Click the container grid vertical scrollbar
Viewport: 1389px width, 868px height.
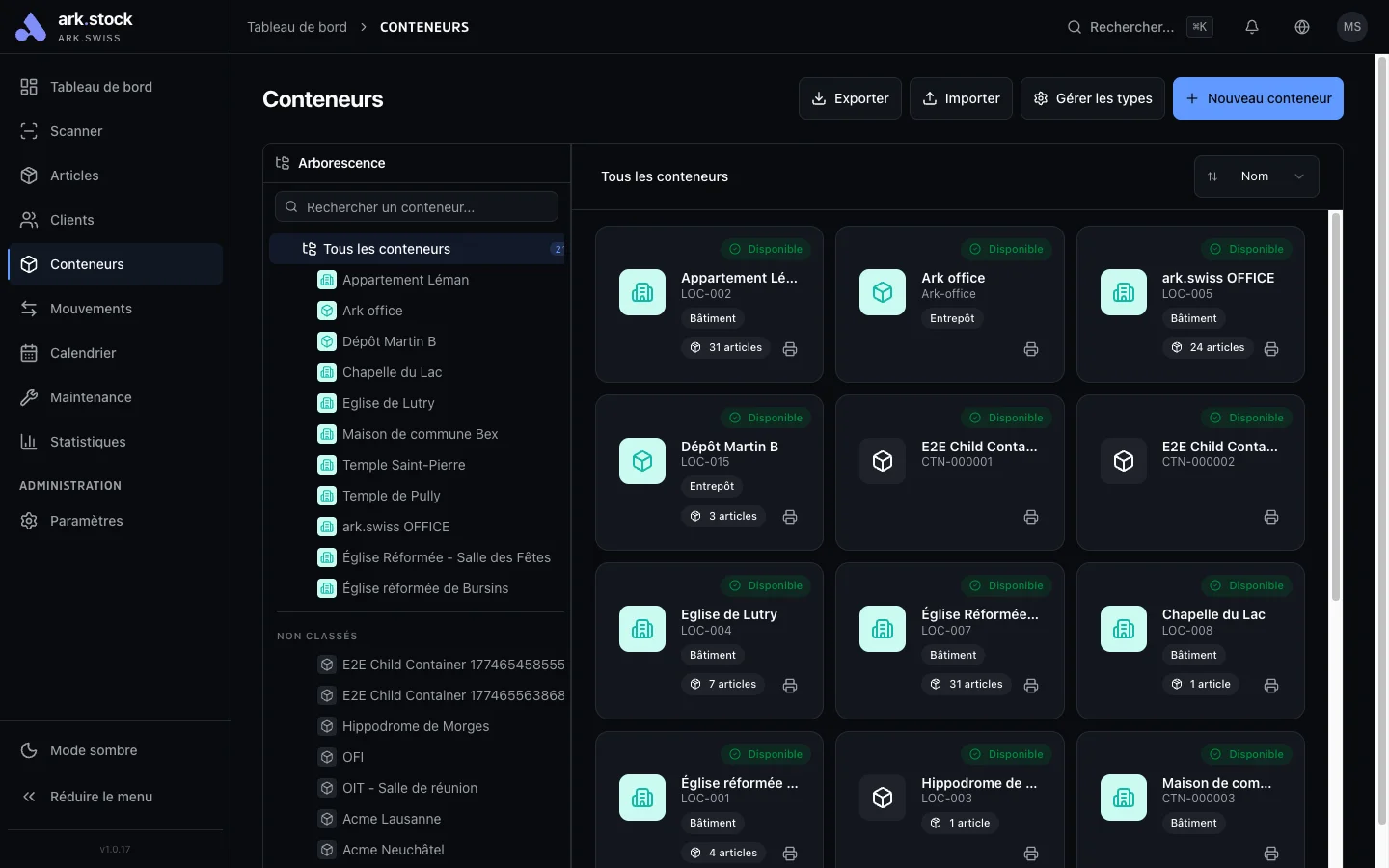pos(1336,405)
